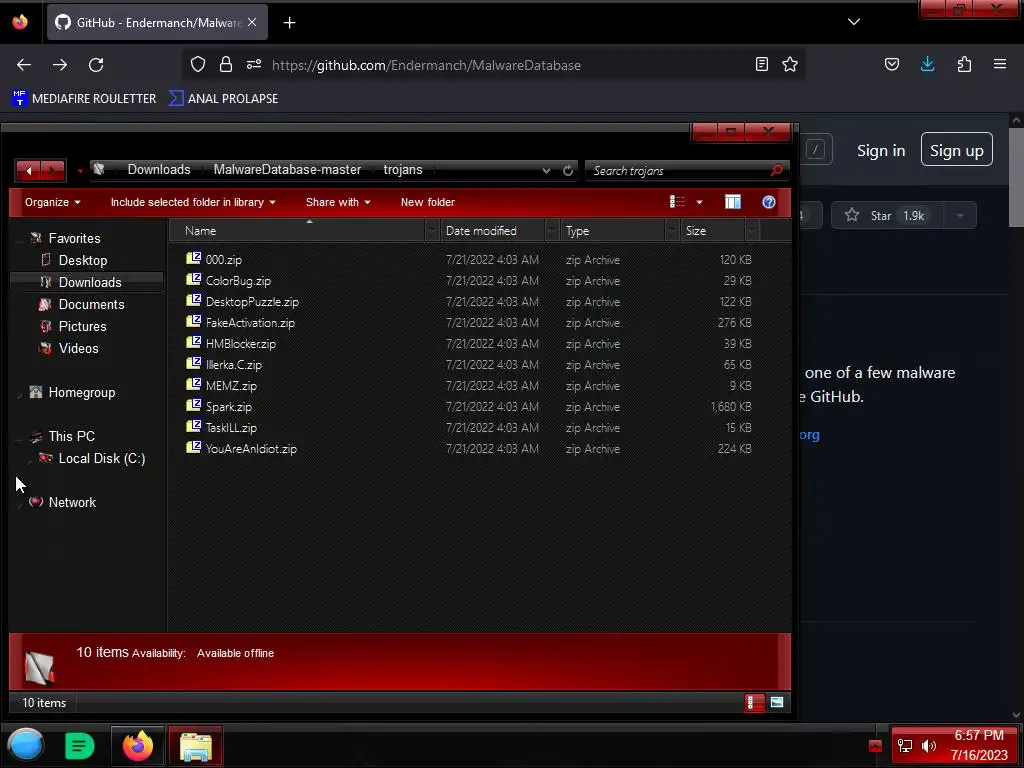Click the Downloads breadcrumb in address bar
This screenshot has width=1024, height=768.
[x=159, y=170]
